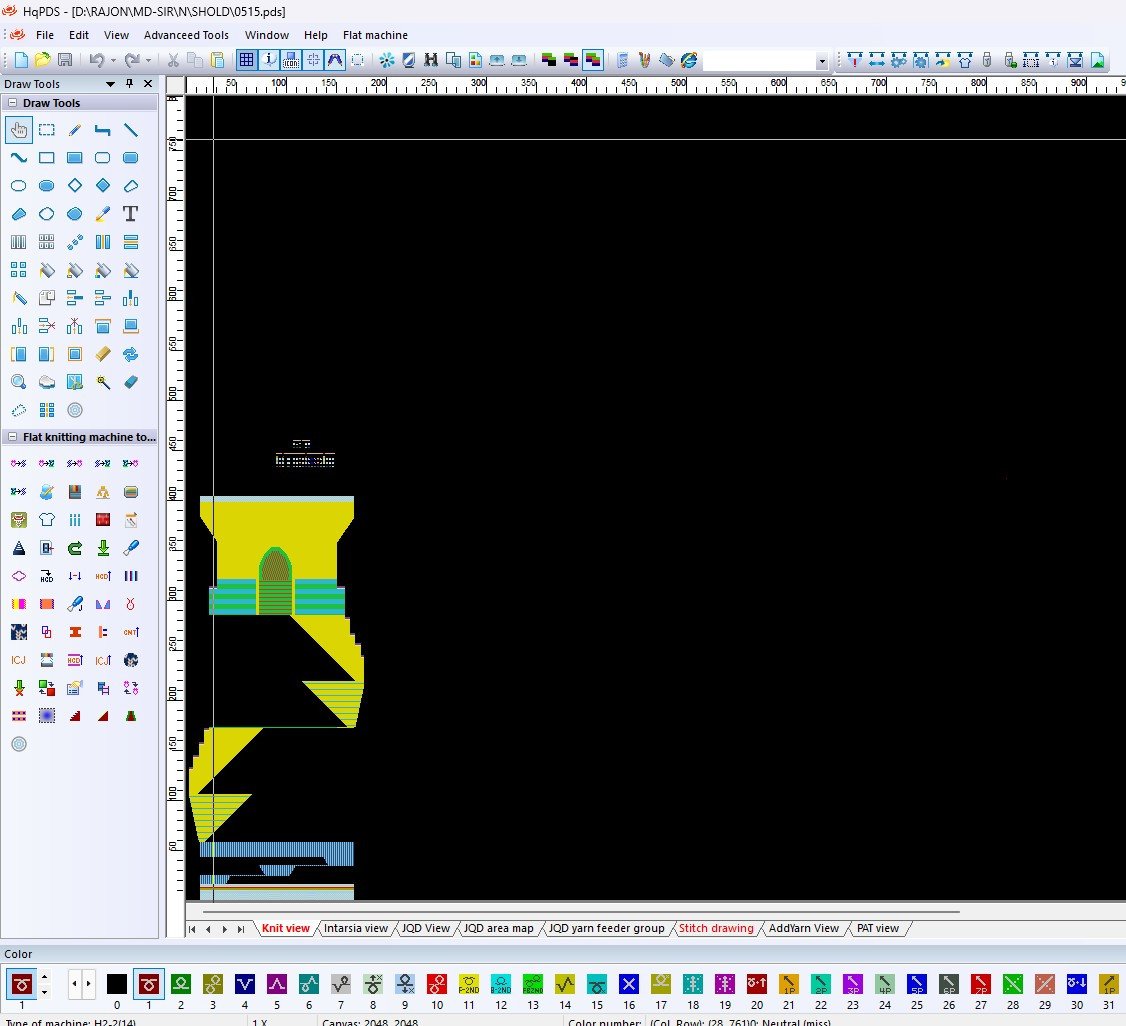Open the empty toolbar combo box dropdown
Screen dimensions: 1126x1026
pyautogui.click(x=822, y=61)
